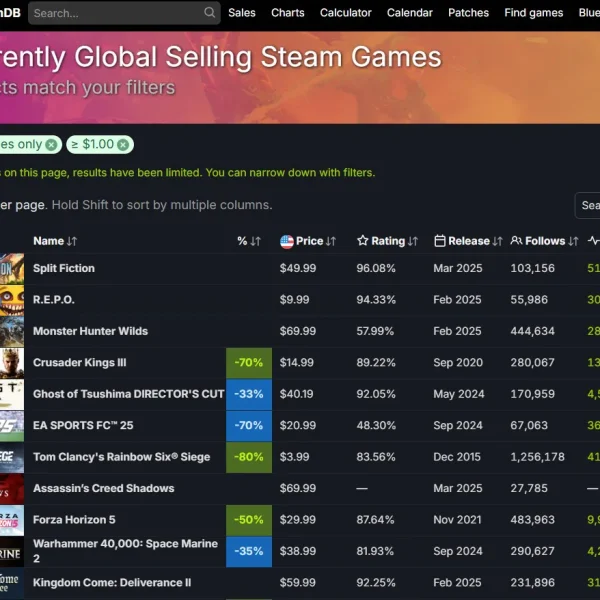This screenshot has width=600, height=600.
Task: Click EA SPORTS FC 25 thumbnail
Action: click(12, 426)
